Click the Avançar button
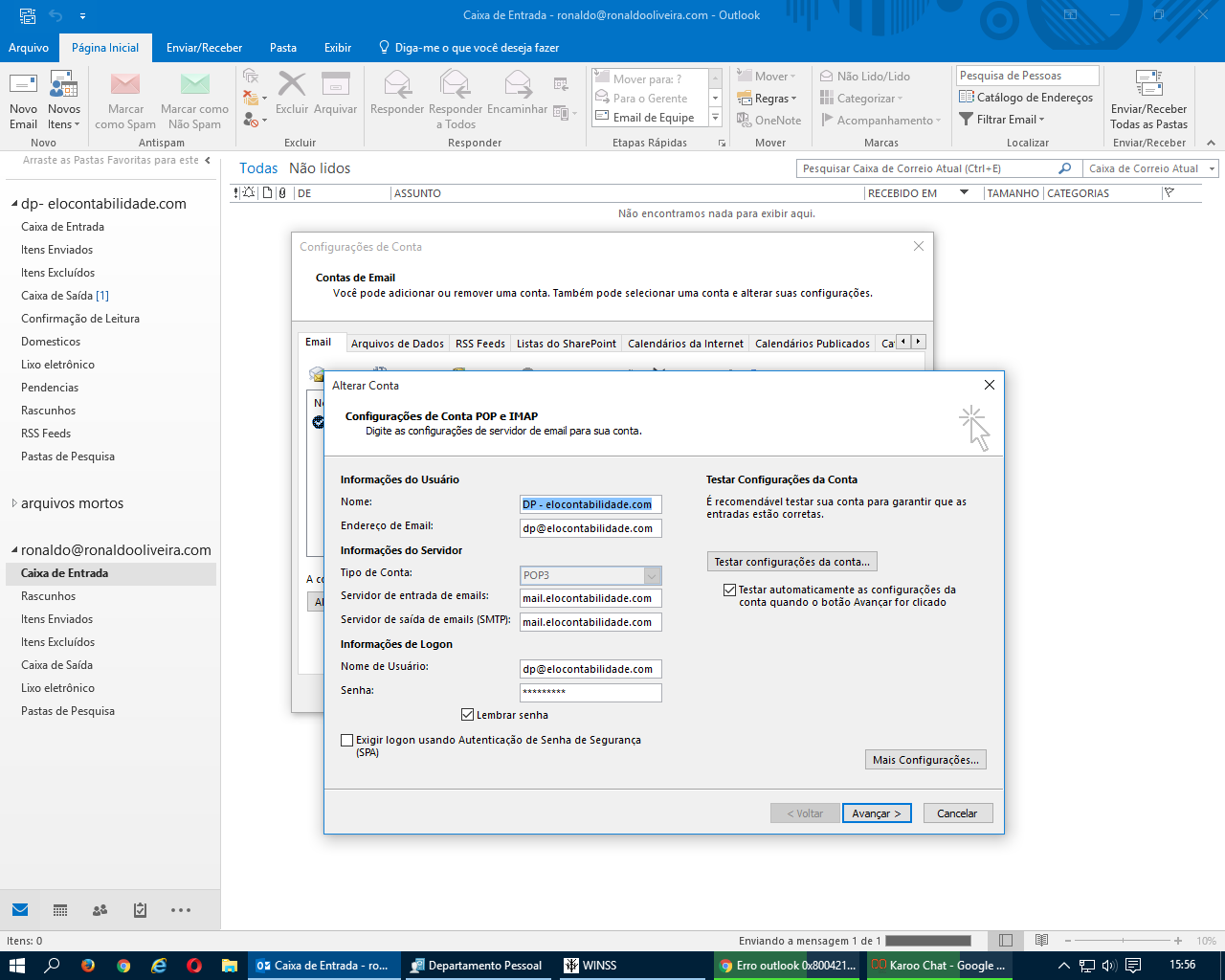The width and height of the screenshot is (1225, 980). click(x=877, y=813)
